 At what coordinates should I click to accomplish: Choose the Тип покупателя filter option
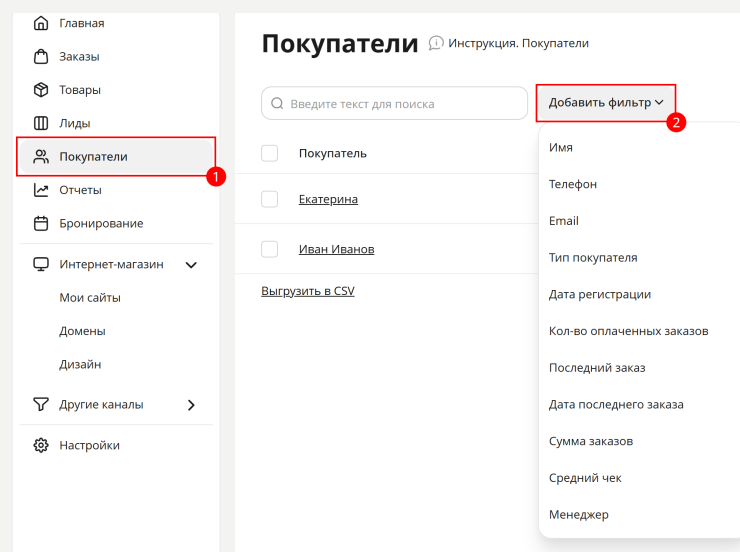[593, 258]
